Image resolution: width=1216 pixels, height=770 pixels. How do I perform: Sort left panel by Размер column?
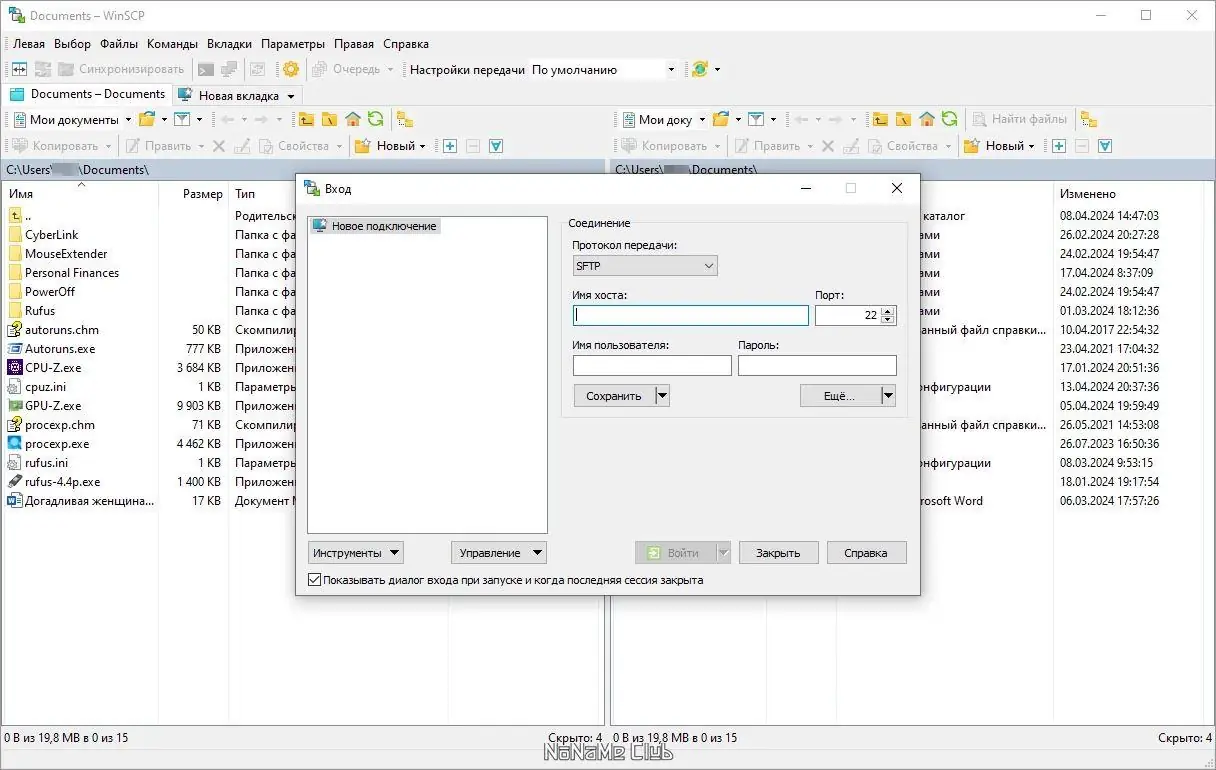click(202, 194)
